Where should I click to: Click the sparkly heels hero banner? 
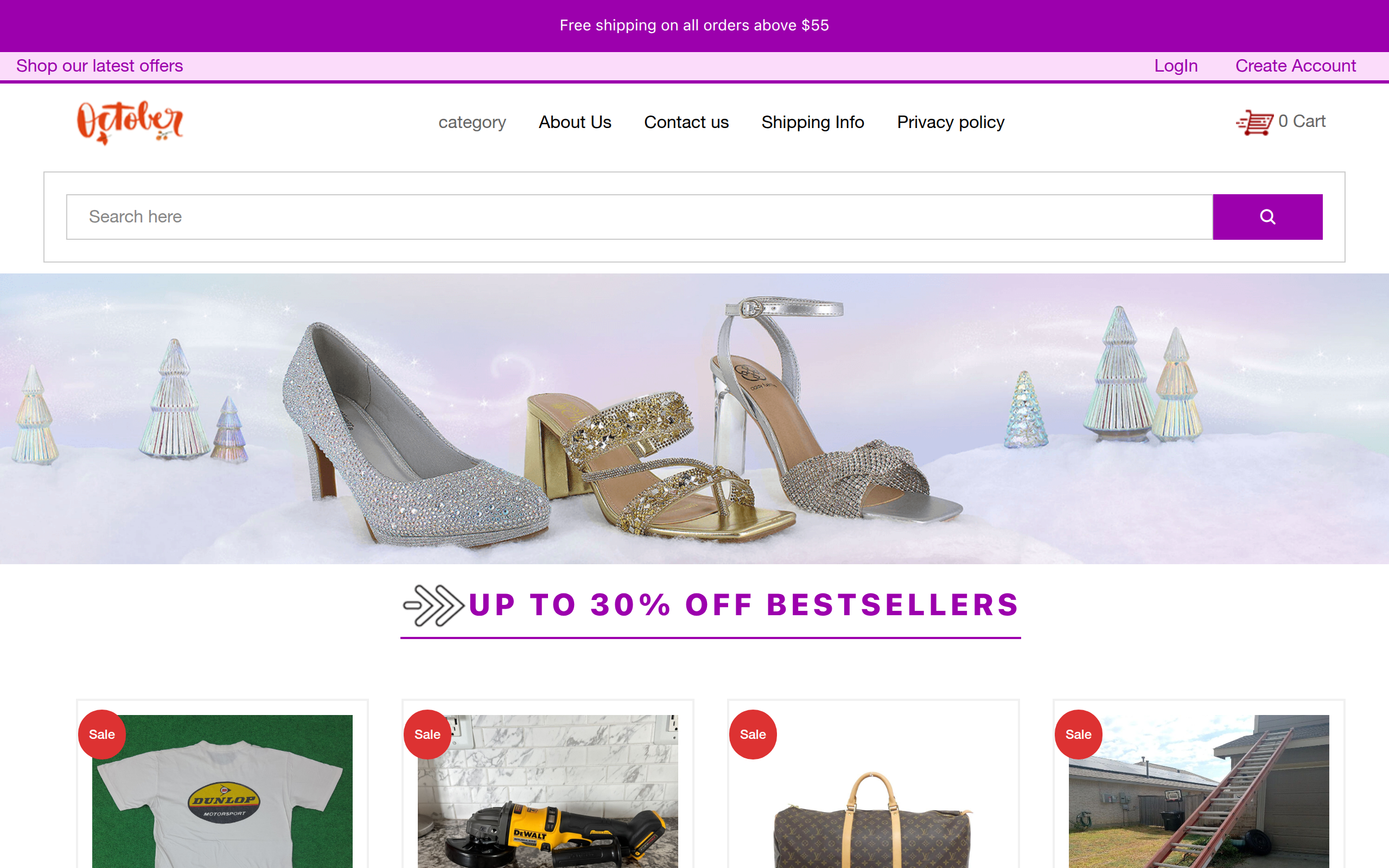[694, 418]
